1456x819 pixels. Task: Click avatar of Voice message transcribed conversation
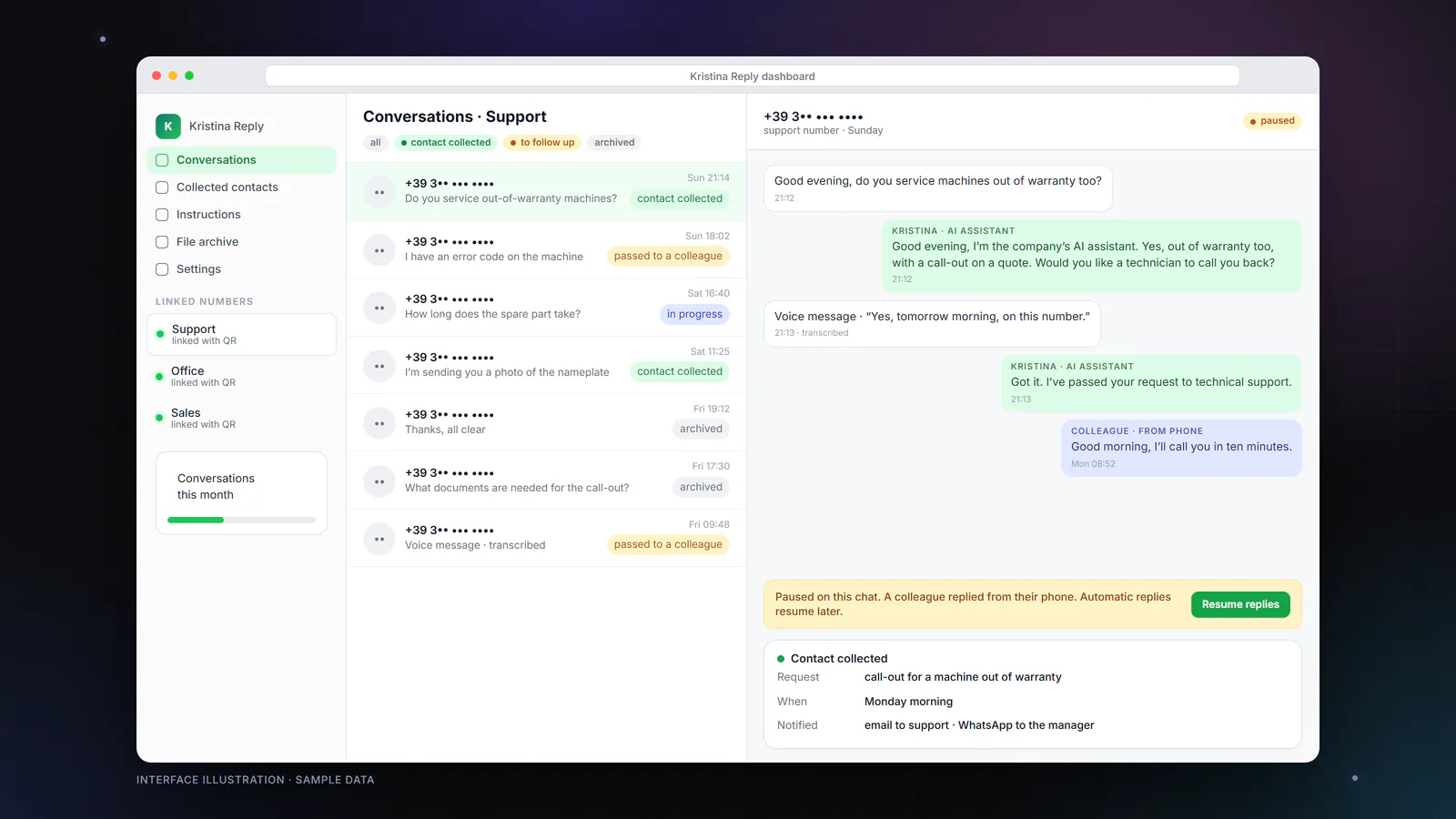379,539
